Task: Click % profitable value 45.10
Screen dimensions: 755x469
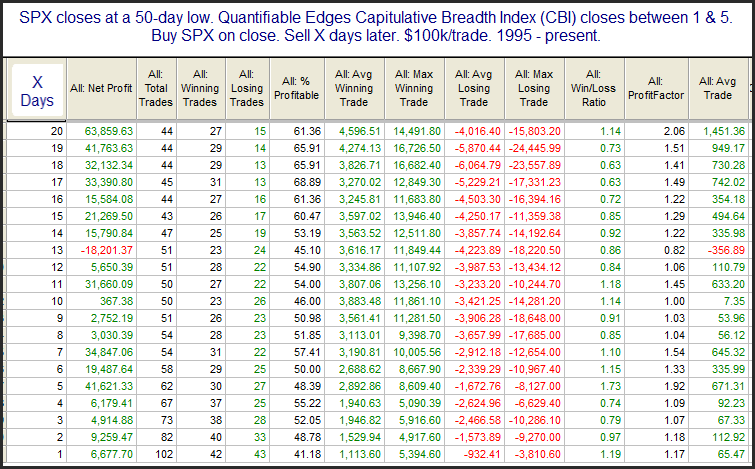Action: coord(307,250)
